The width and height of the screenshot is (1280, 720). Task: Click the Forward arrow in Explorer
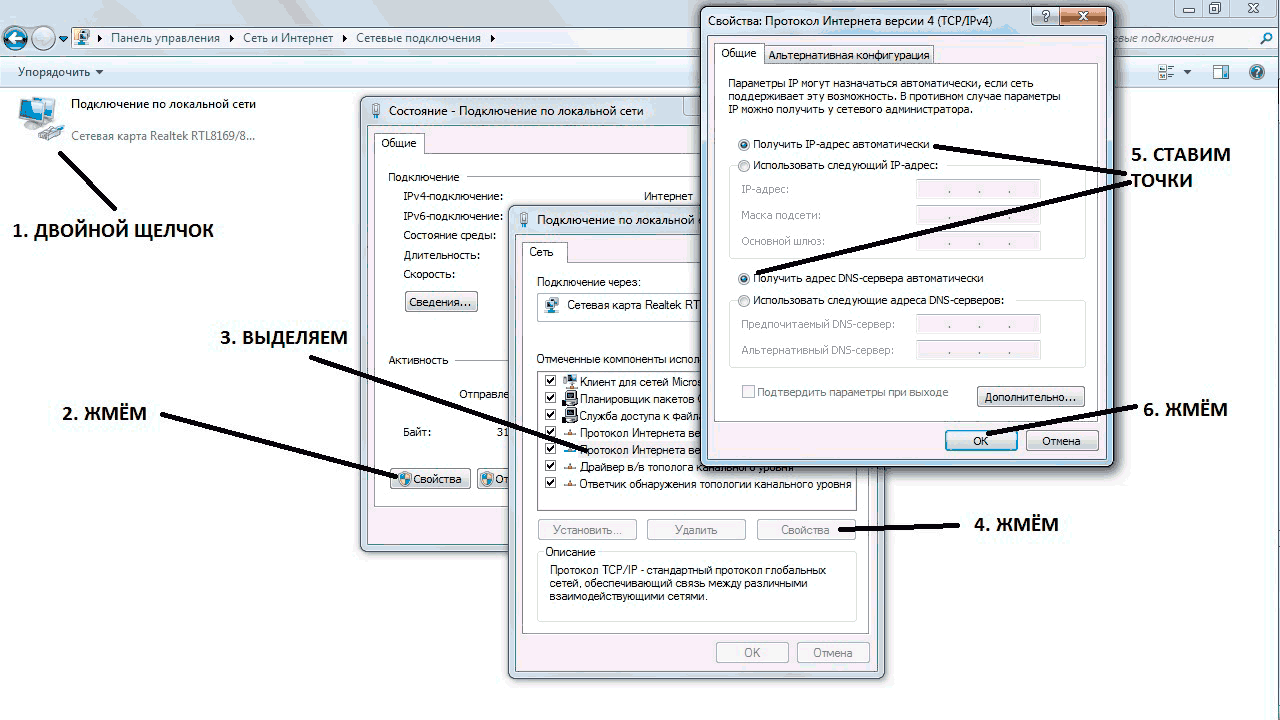43,39
